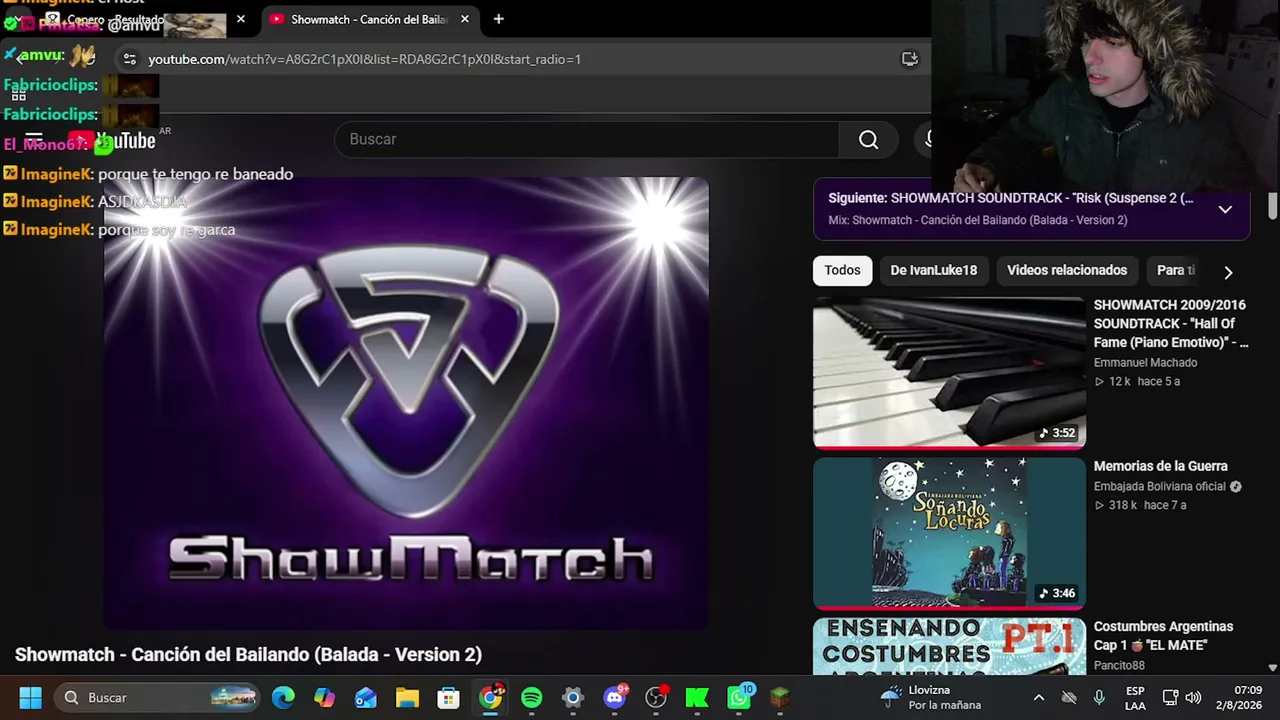Open Spotify from the taskbar
The height and width of the screenshot is (720, 1280).
pyautogui.click(x=531, y=698)
